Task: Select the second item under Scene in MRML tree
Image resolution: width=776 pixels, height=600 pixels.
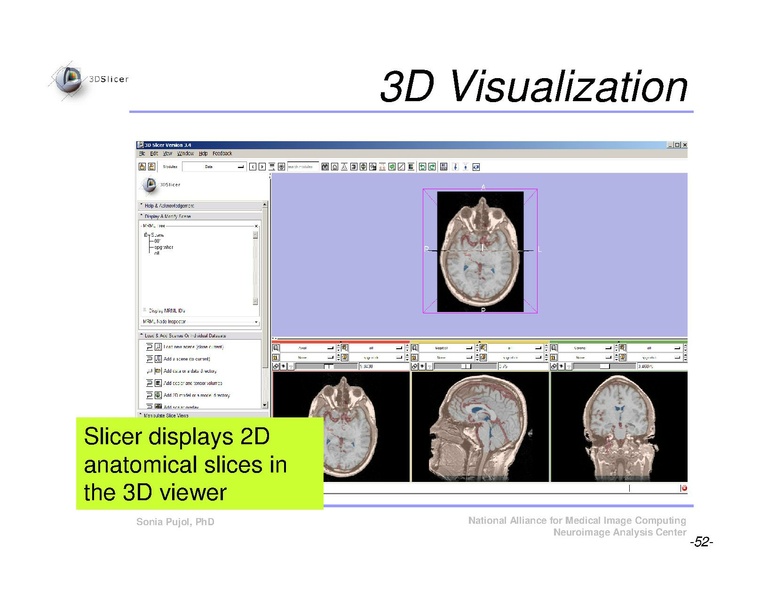Action: (164, 247)
